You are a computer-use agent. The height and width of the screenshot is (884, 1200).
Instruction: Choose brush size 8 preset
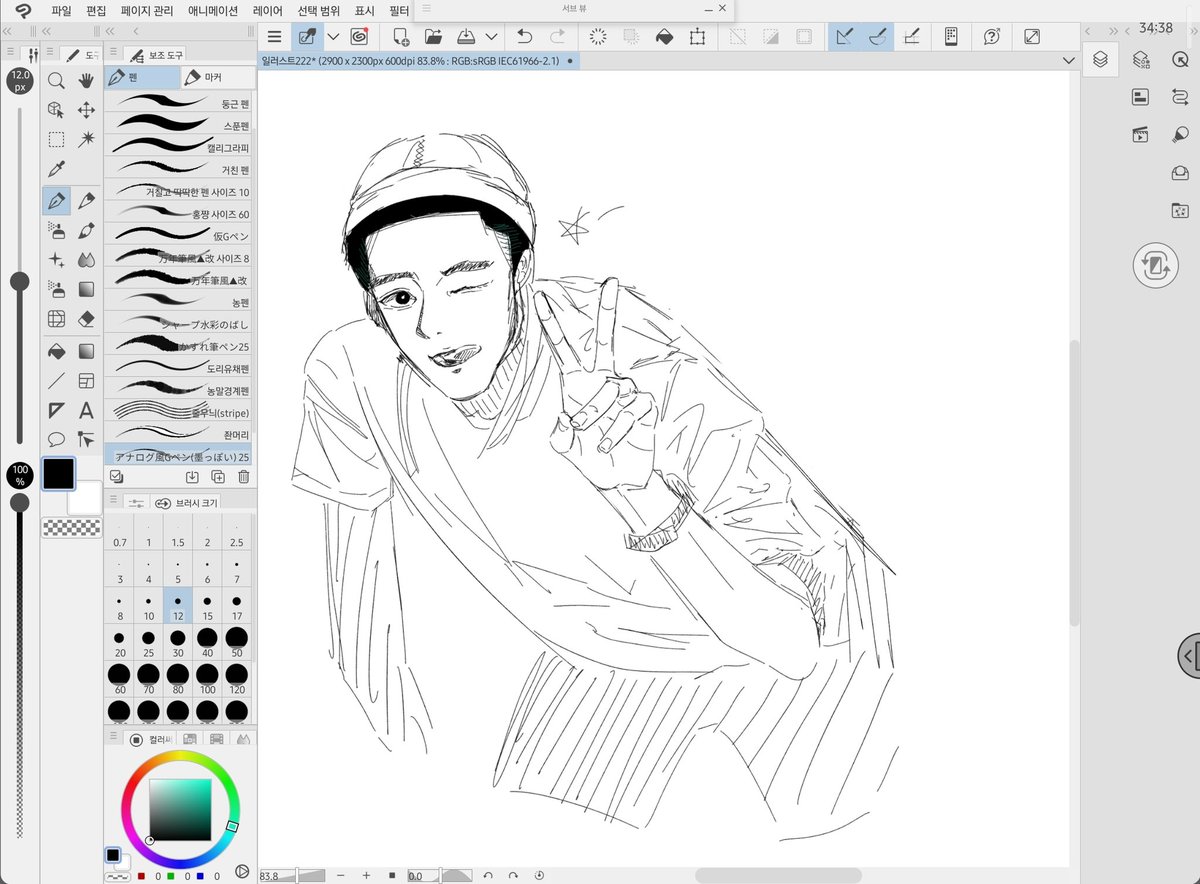coord(120,605)
